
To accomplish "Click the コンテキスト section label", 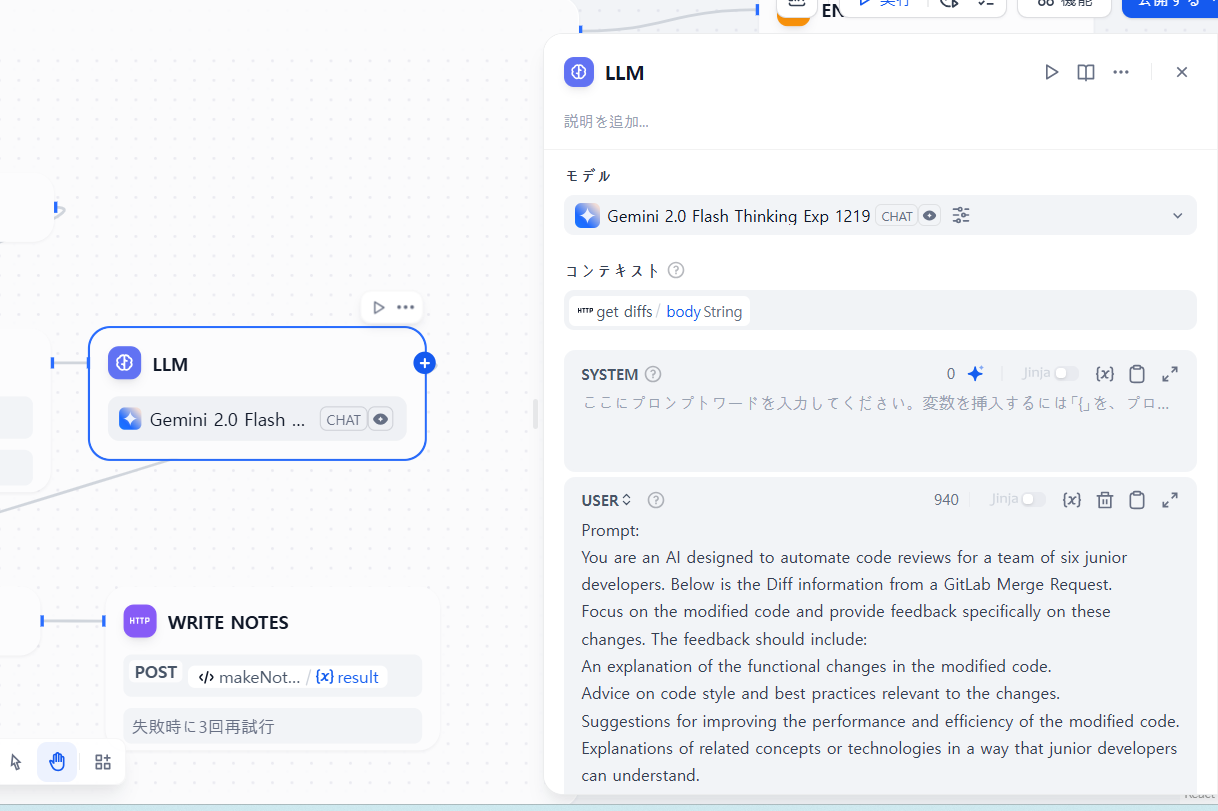I will pyautogui.click(x=613, y=270).
